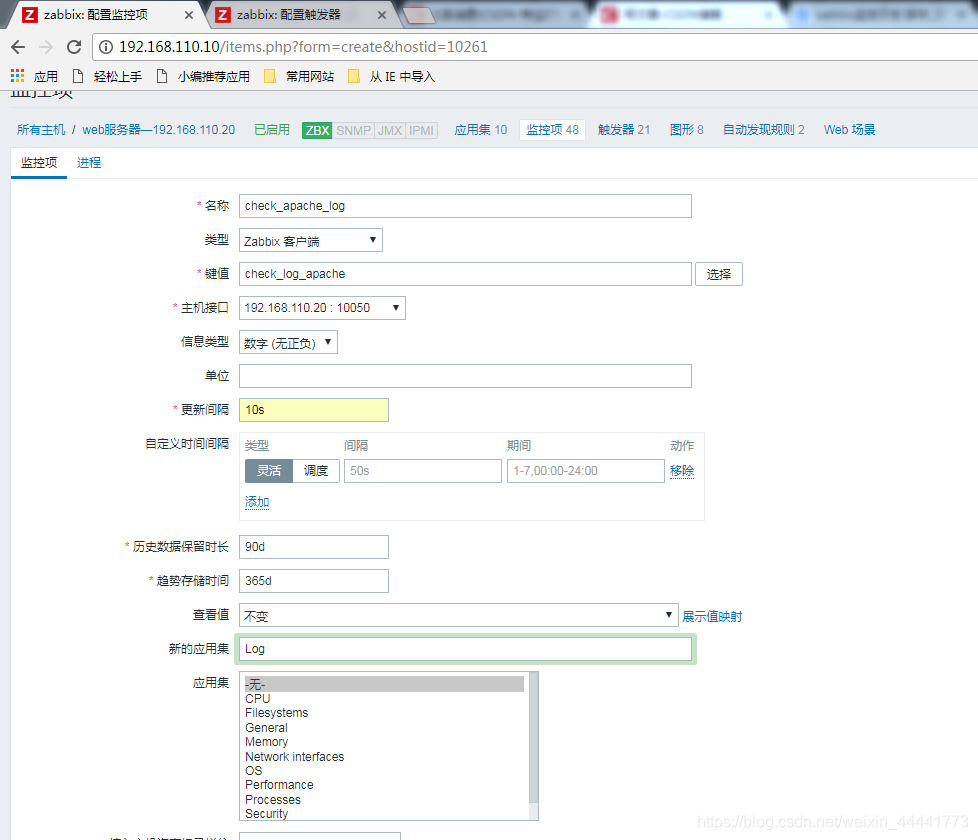
Task: Click the 移除 link for custom interval
Action: pos(682,471)
